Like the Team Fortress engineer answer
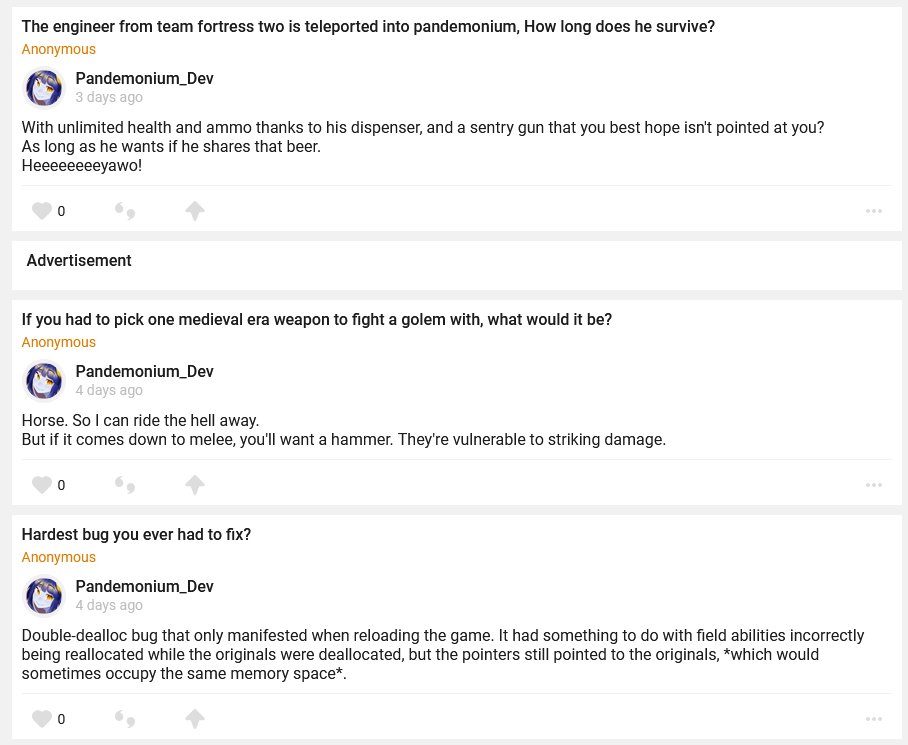This screenshot has width=908, height=745. coord(42,211)
